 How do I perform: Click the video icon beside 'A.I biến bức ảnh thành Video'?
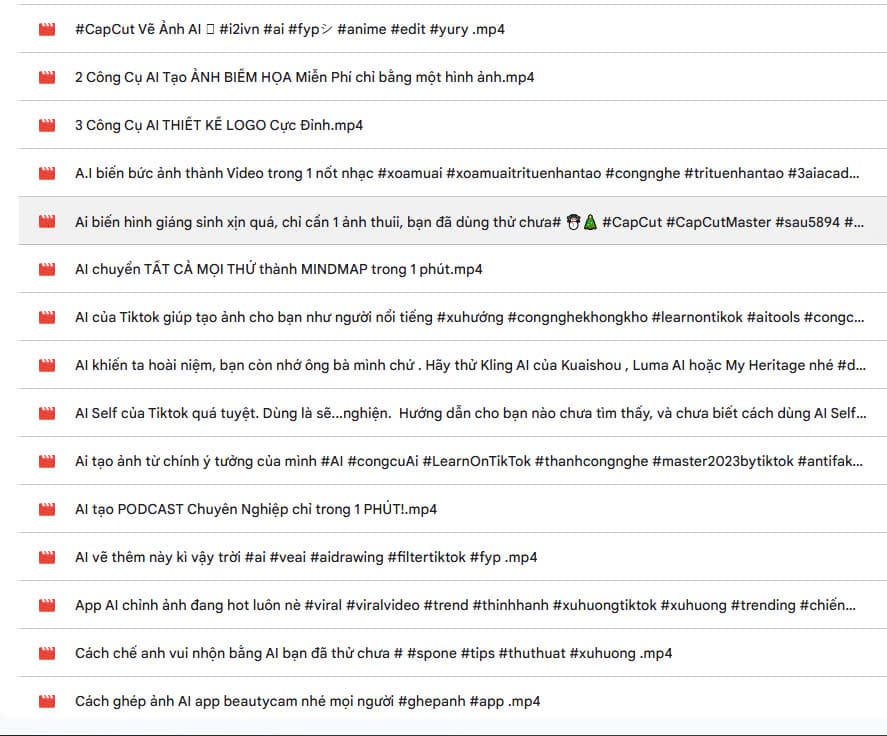tap(47, 173)
